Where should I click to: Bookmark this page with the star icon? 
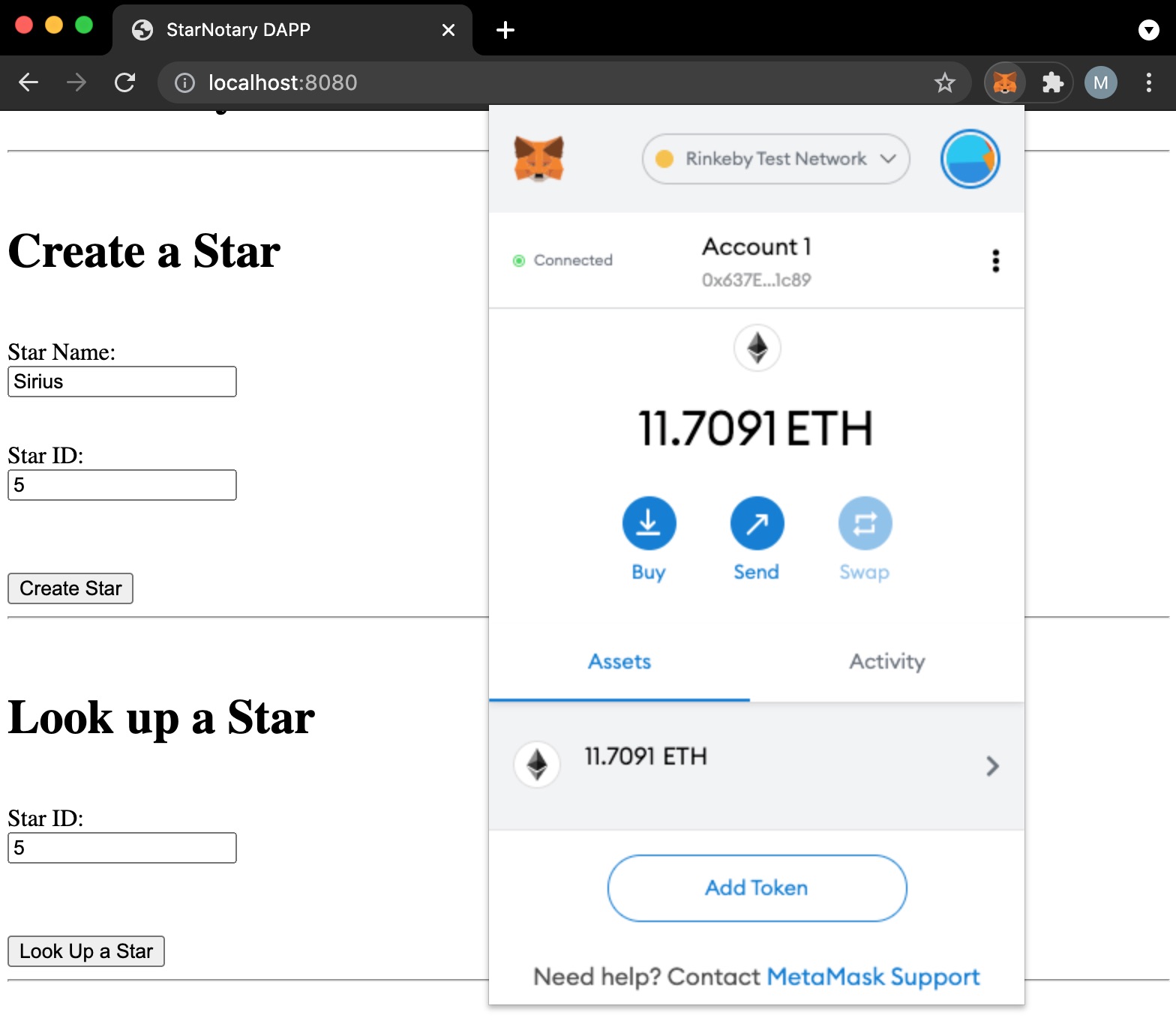coord(945,82)
